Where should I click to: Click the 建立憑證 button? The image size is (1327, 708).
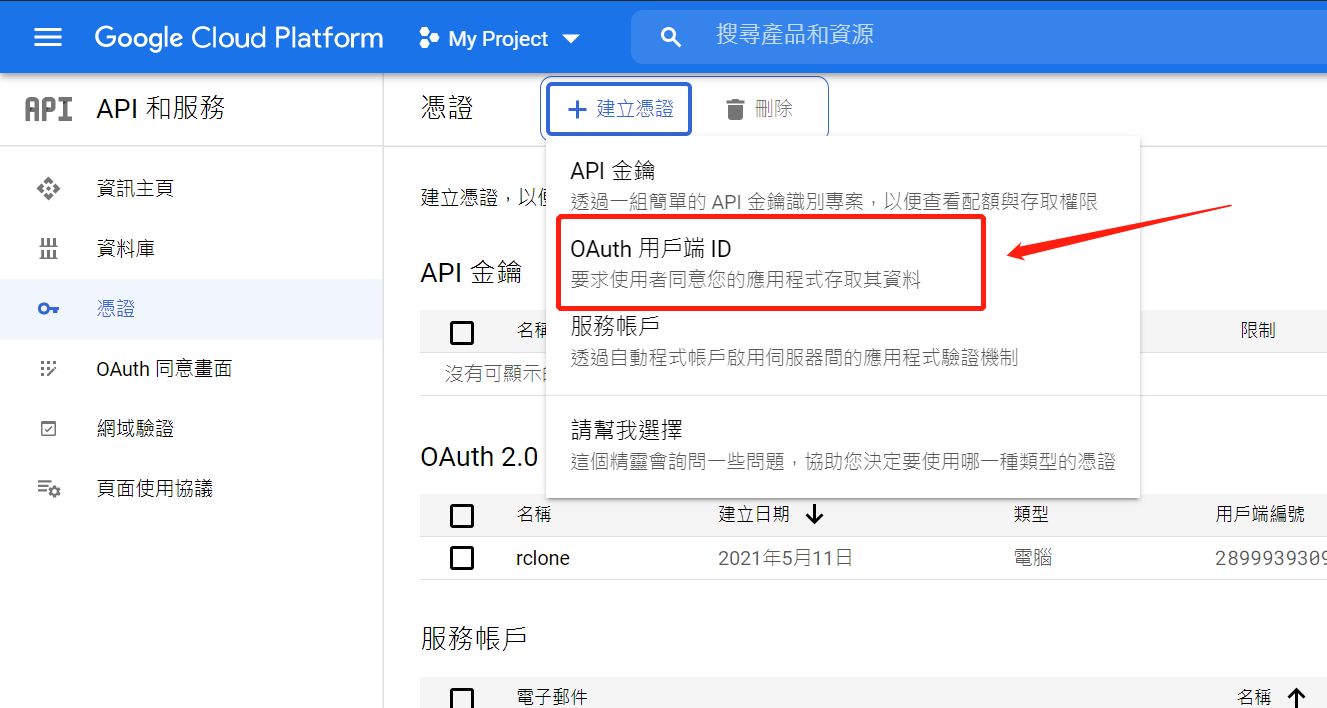[619, 109]
